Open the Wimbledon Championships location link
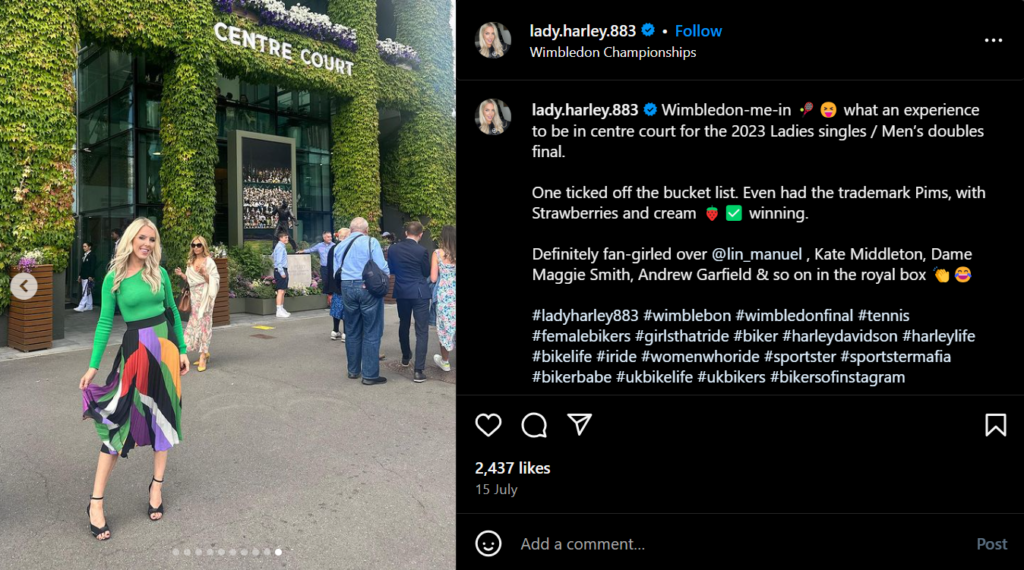The width and height of the screenshot is (1024, 570). [x=613, y=52]
